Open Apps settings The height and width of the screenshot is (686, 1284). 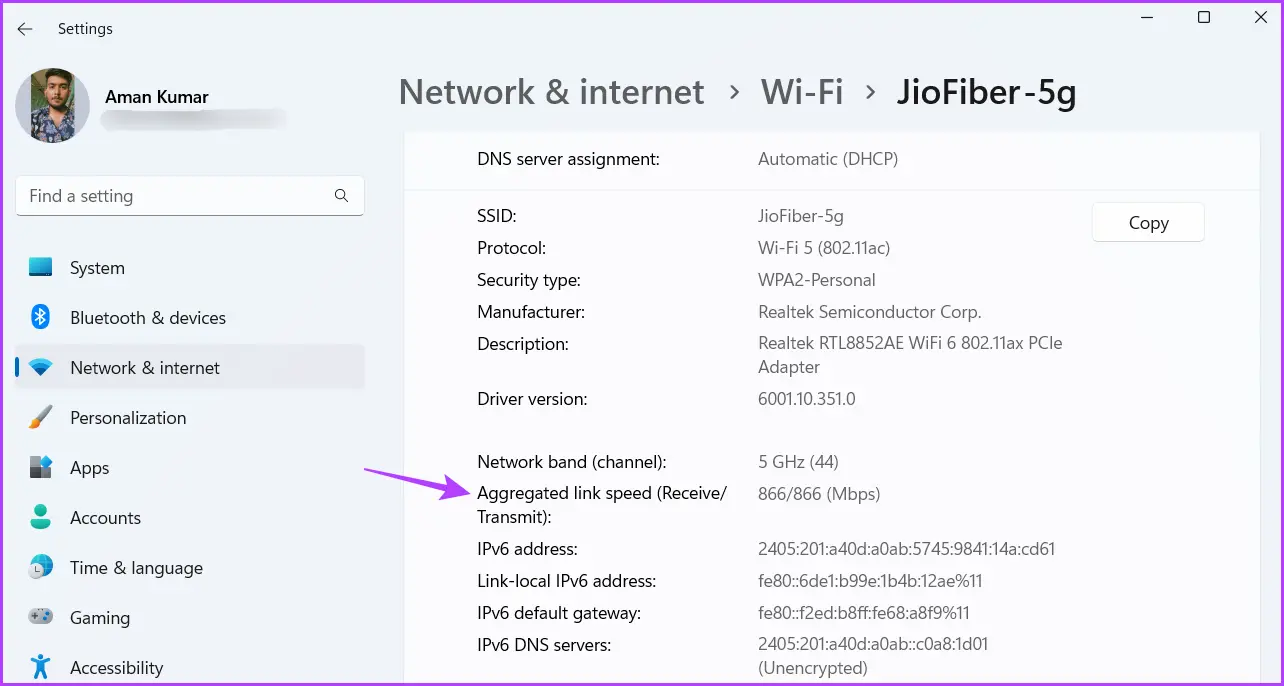[x=190, y=468]
